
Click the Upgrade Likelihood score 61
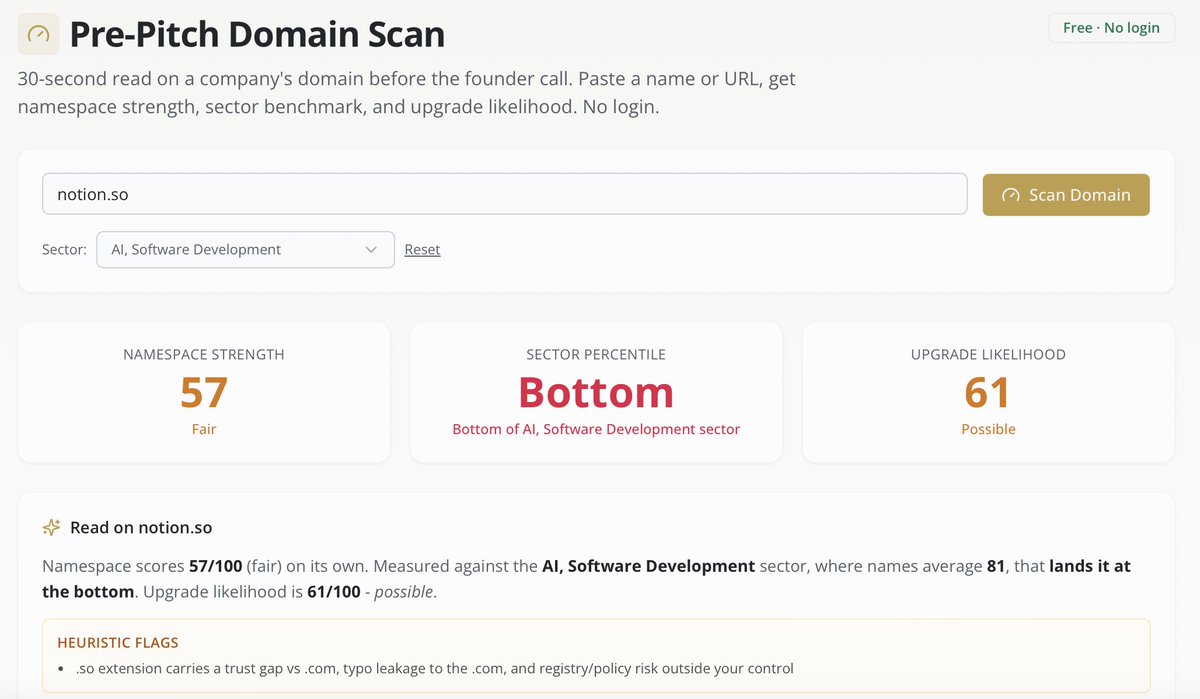coord(988,392)
